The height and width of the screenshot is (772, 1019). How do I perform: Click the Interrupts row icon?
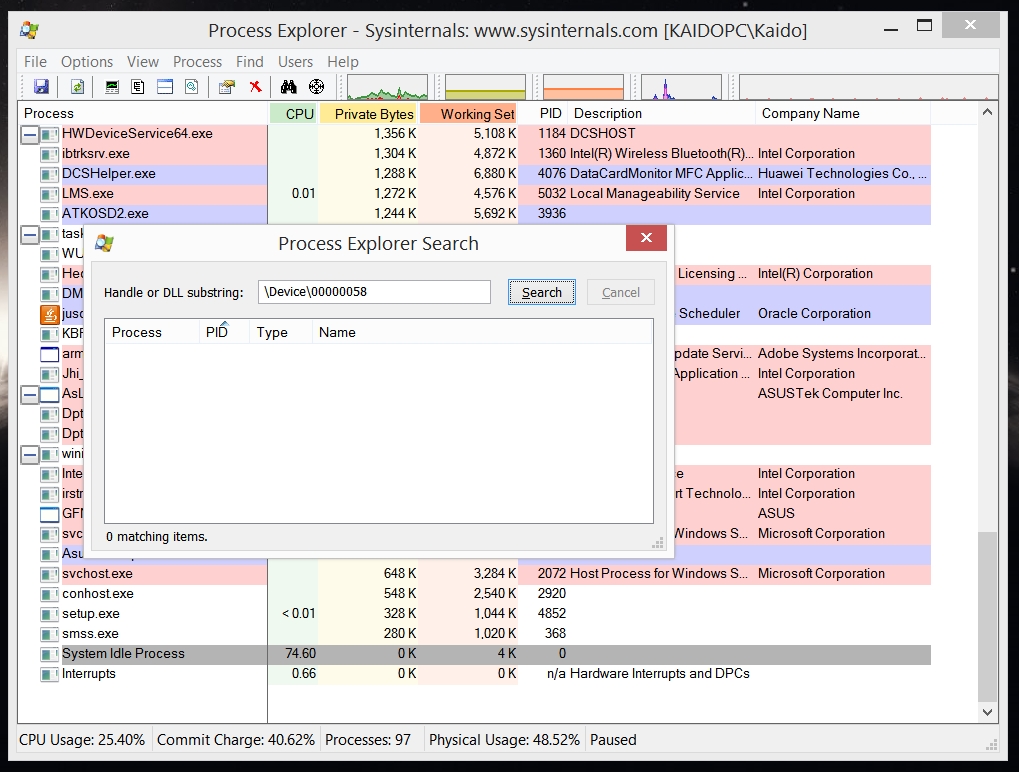(49, 674)
